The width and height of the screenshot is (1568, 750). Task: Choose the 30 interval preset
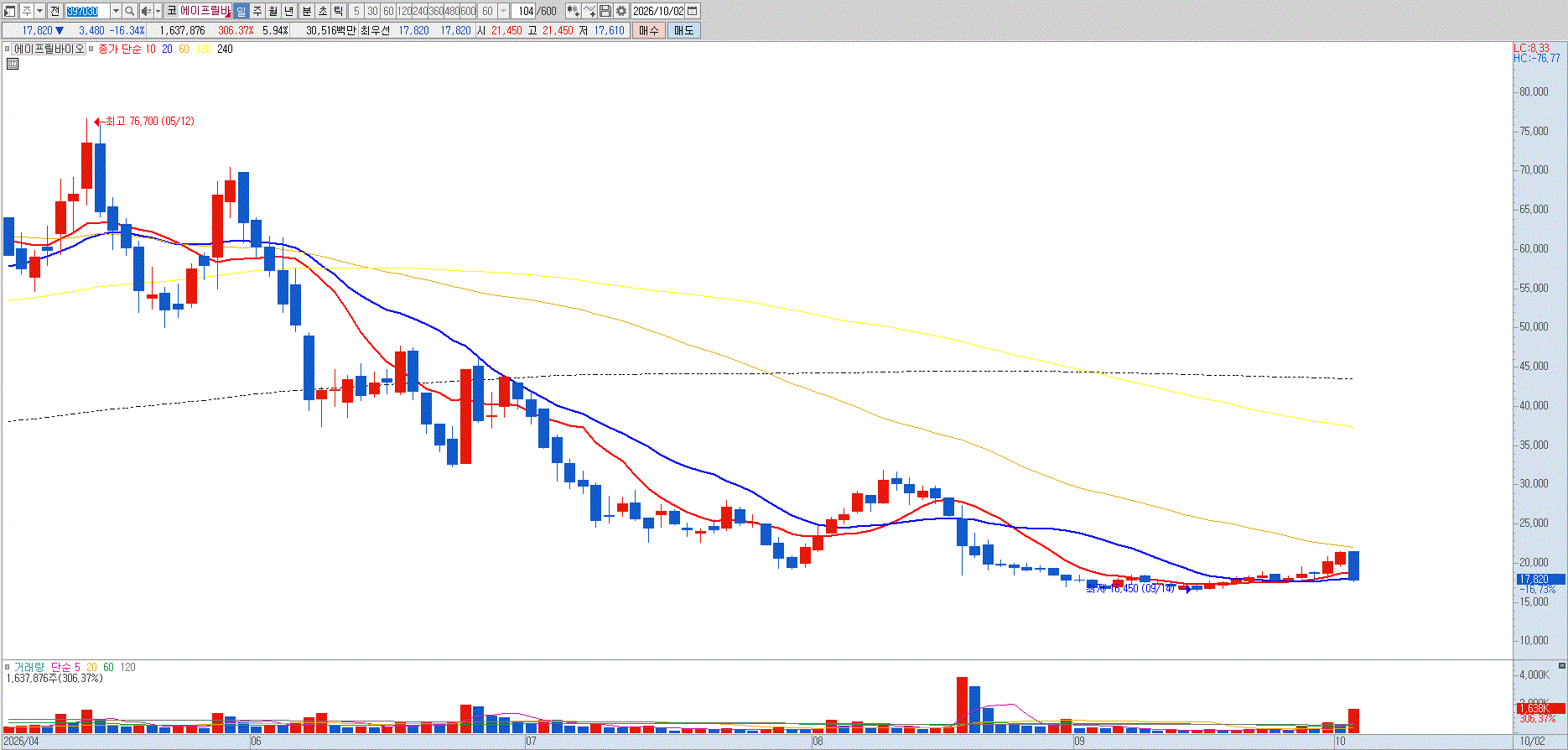click(x=372, y=11)
